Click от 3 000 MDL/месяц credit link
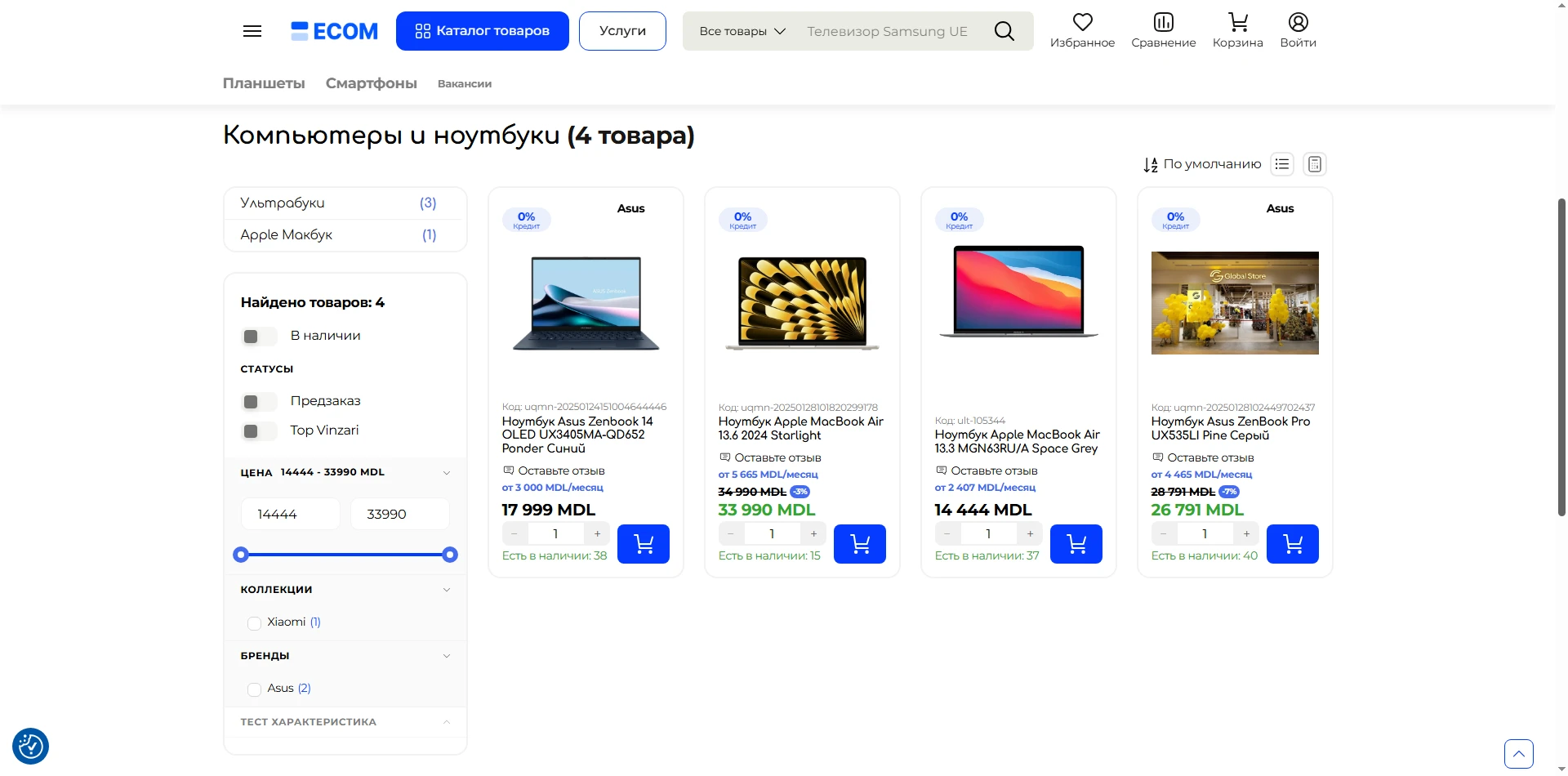The image size is (1568, 776). [553, 488]
